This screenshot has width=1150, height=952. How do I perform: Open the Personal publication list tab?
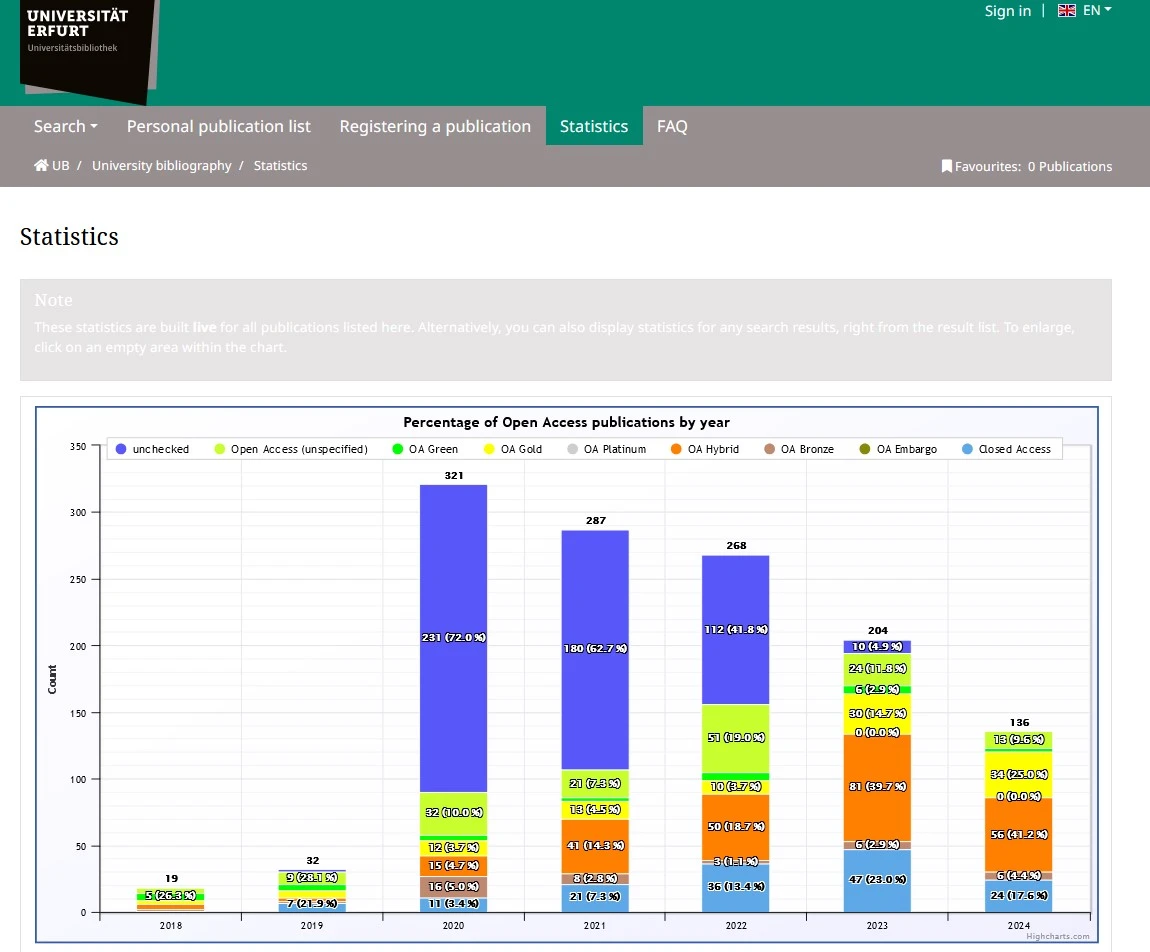(x=218, y=126)
